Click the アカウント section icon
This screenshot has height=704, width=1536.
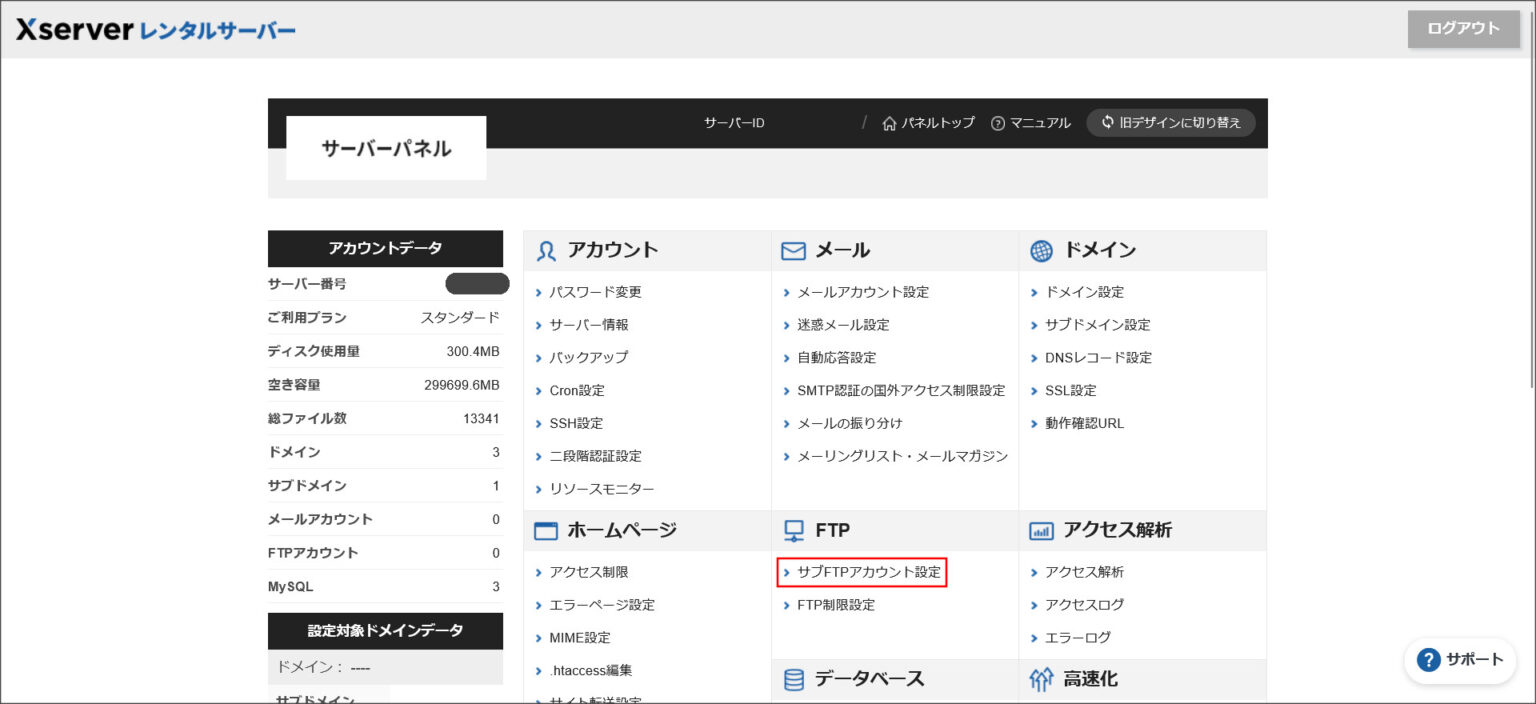pos(547,251)
